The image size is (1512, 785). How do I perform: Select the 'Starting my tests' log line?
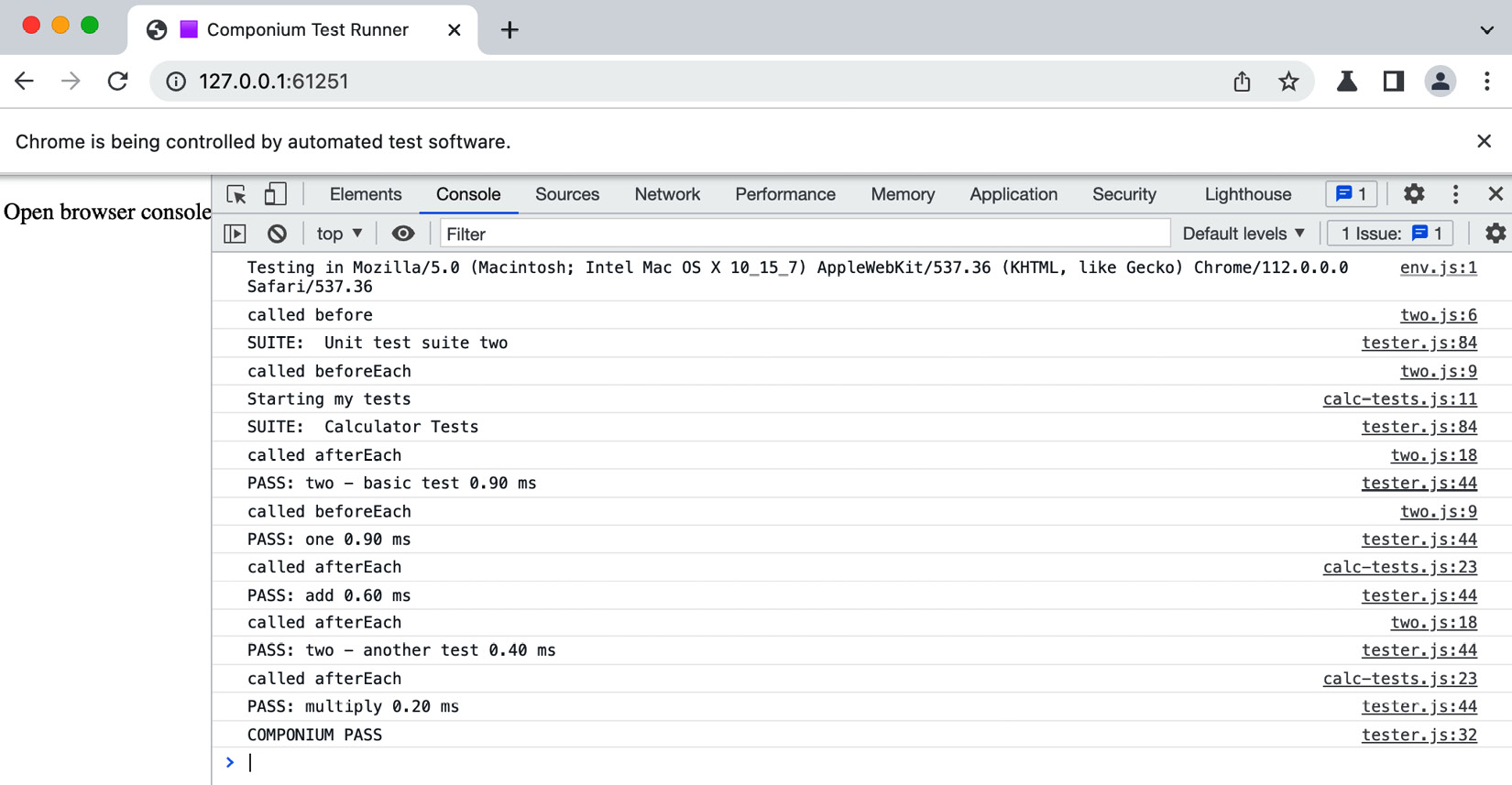click(329, 398)
